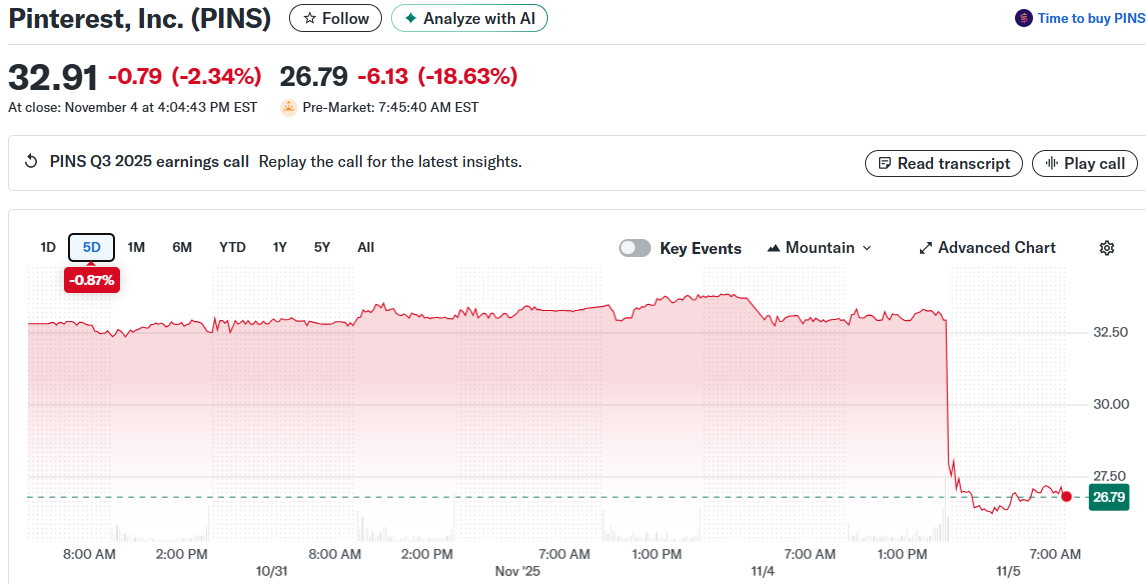The height and width of the screenshot is (584, 1146).
Task: Click the pre-market sunrise icon
Action: coord(289,107)
